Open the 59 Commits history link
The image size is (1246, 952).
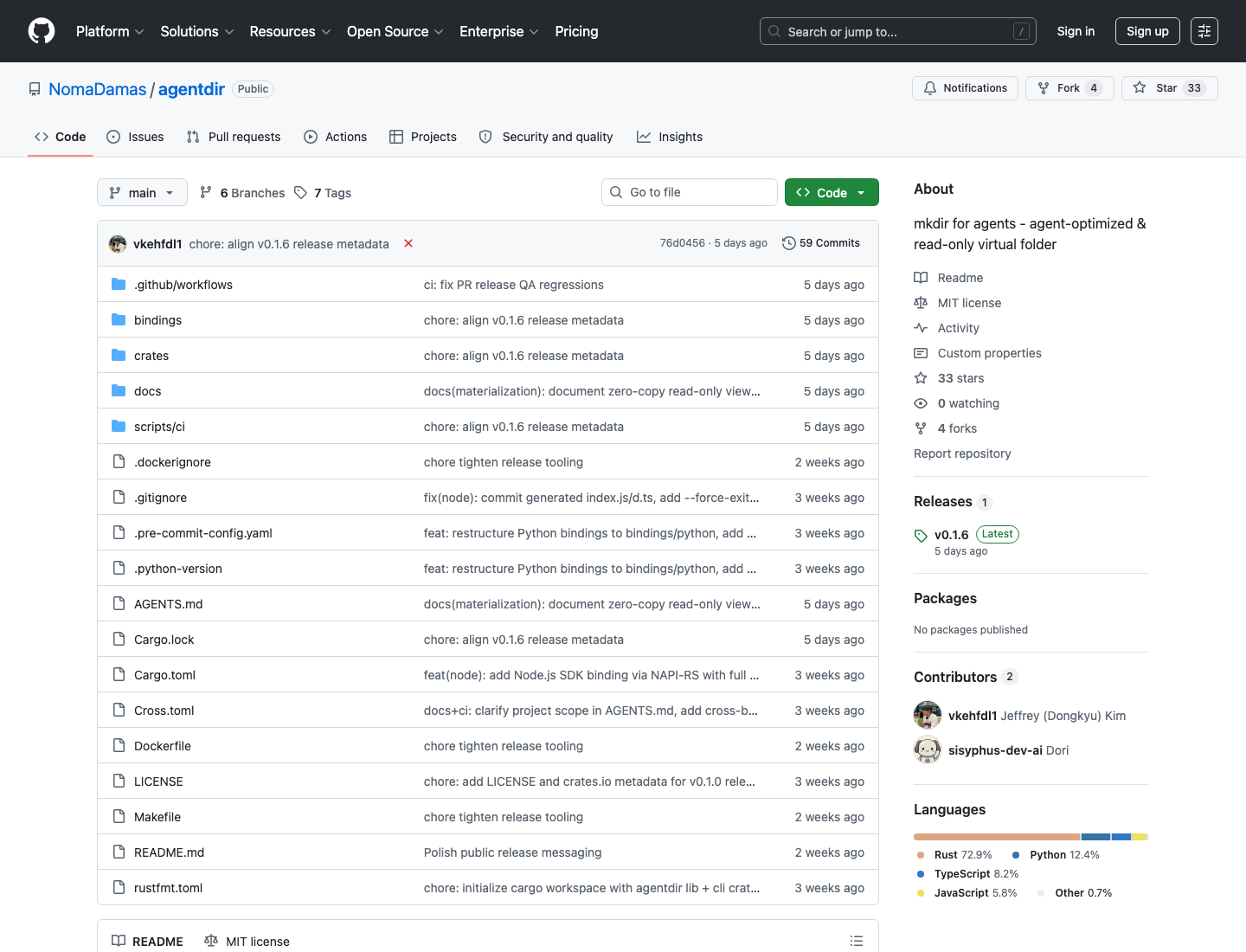click(x=821, y=243)
